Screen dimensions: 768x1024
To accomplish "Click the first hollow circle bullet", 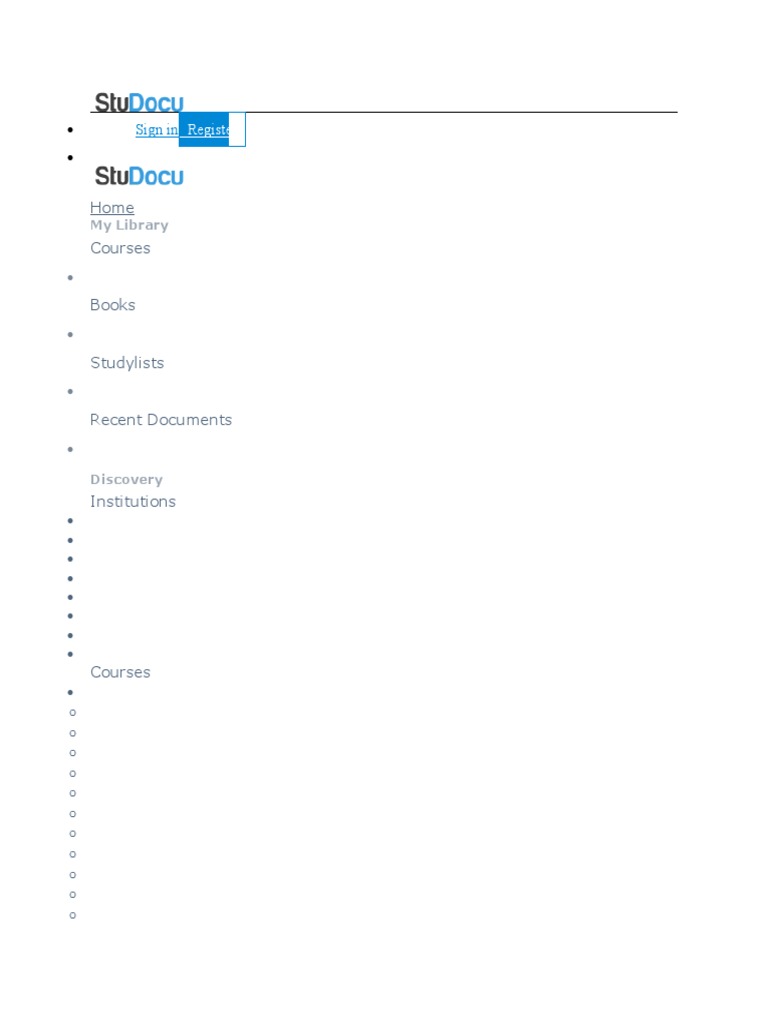I will [x=72, y=712].
